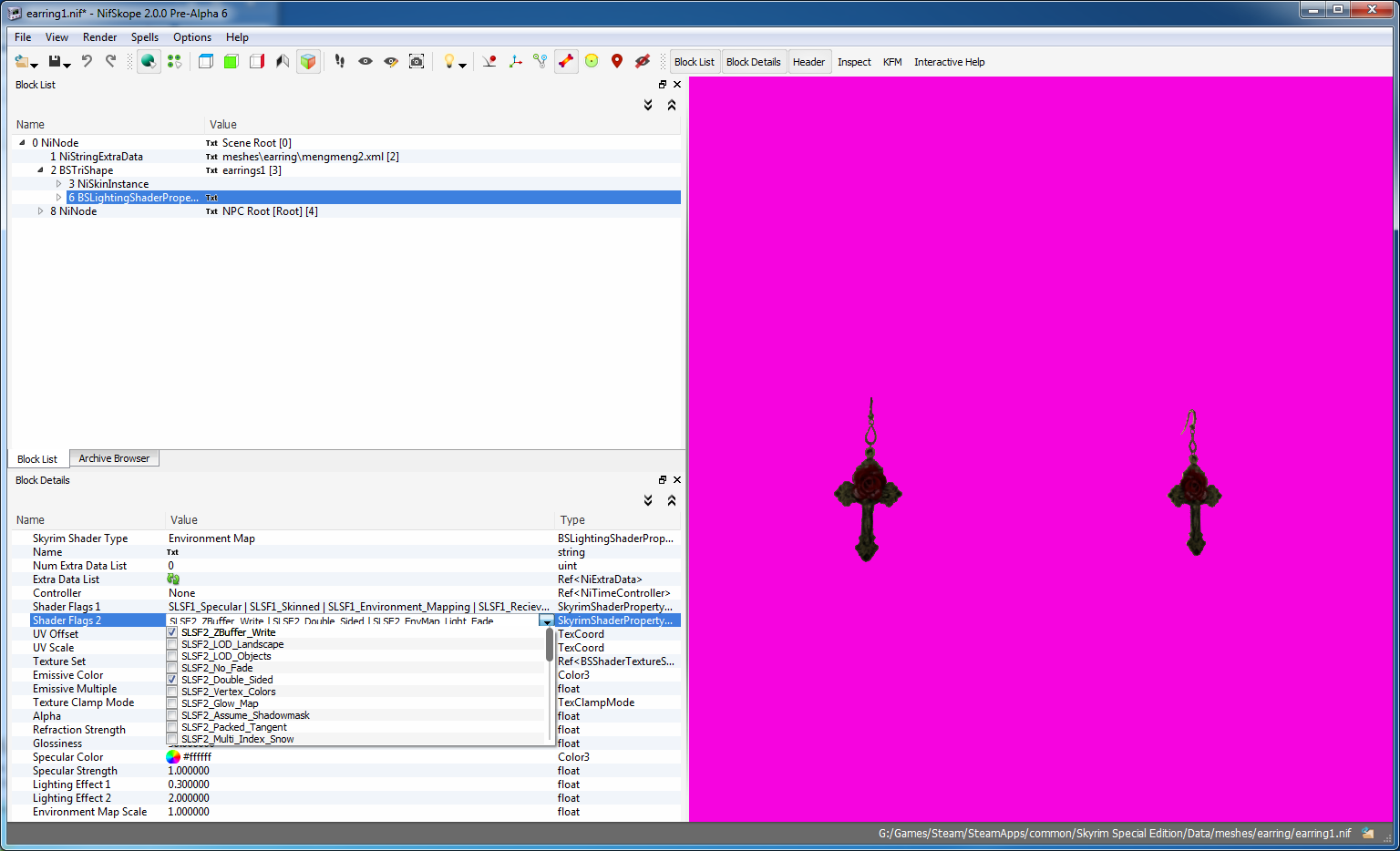Close the Block Details panel
The height and width of the screenshot is (851, 1400).
point(677,480)
